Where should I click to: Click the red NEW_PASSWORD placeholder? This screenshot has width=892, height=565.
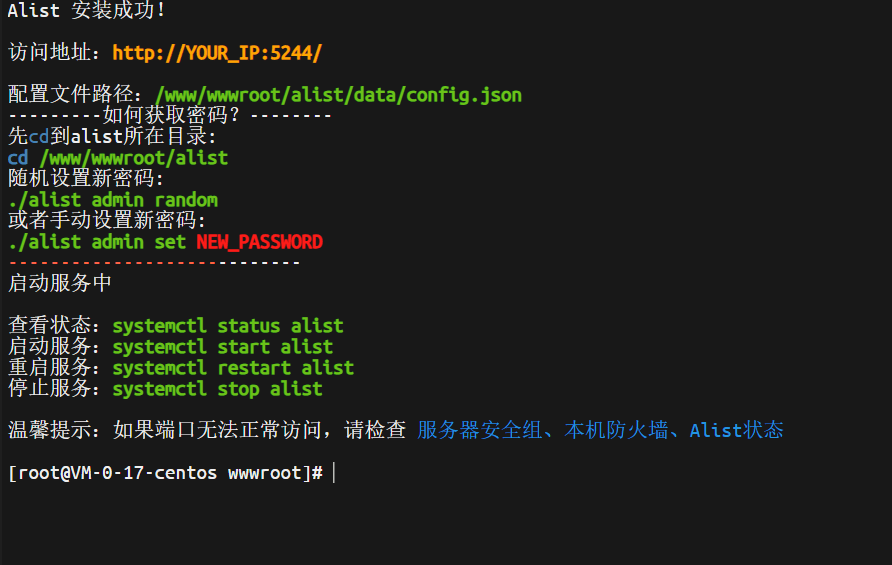(259, 242)
